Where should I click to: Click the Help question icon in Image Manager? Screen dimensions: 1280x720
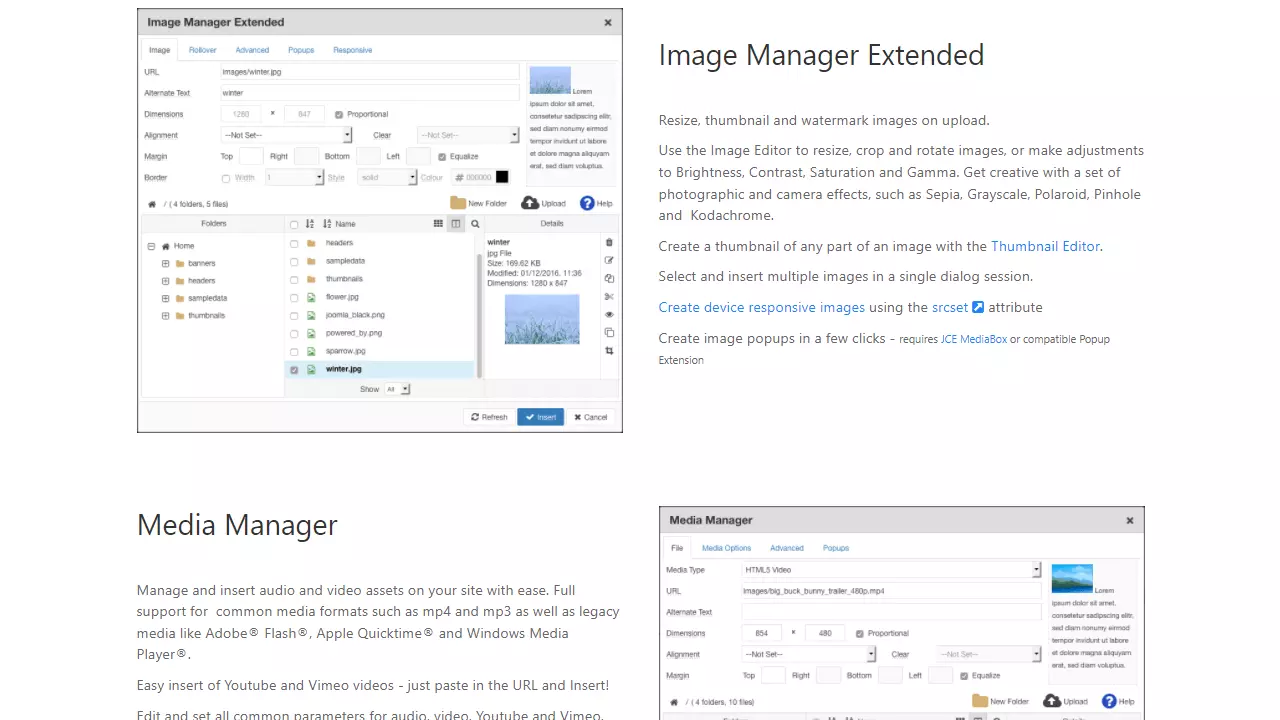click(x=587, y=203)
